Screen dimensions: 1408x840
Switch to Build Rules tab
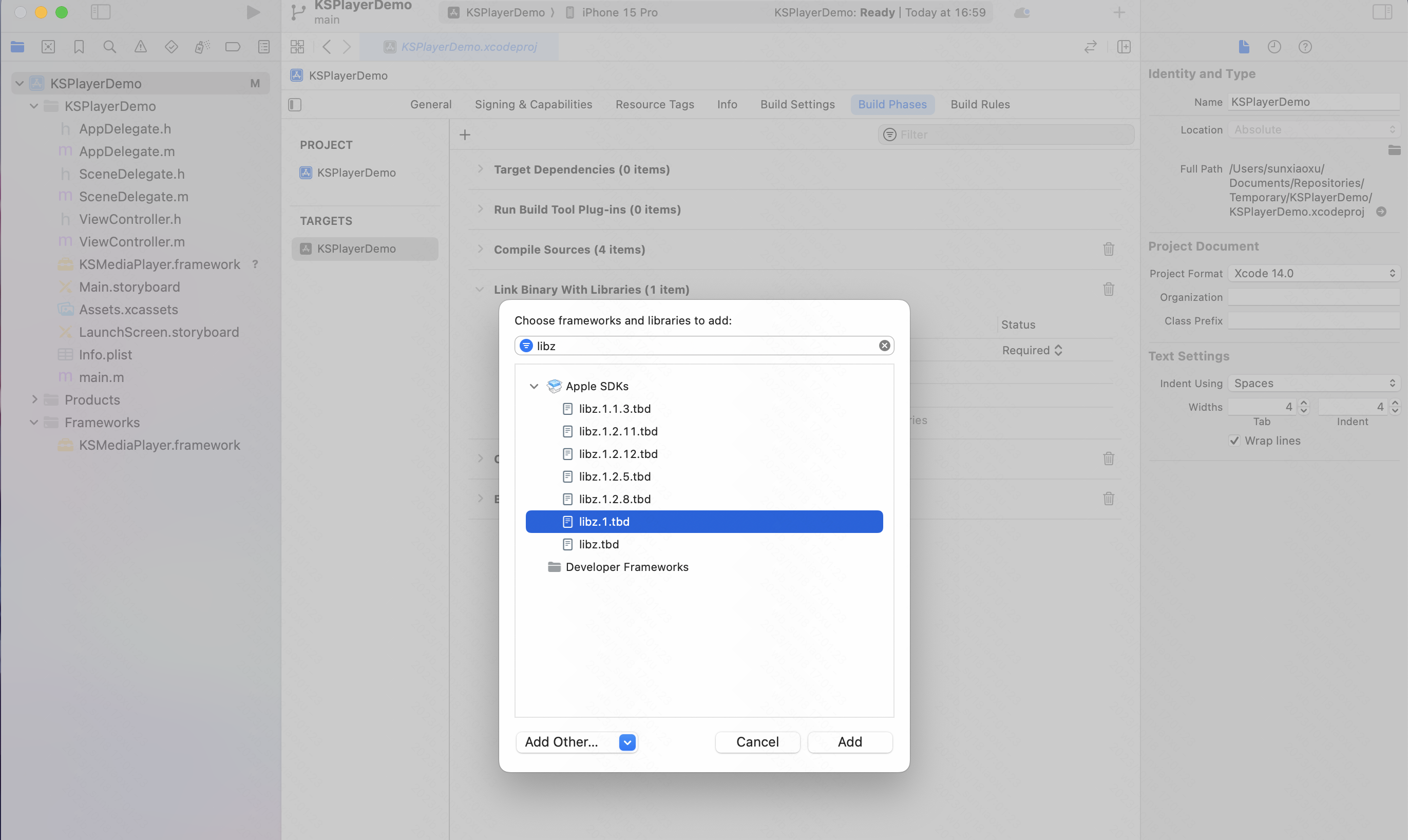980,104
